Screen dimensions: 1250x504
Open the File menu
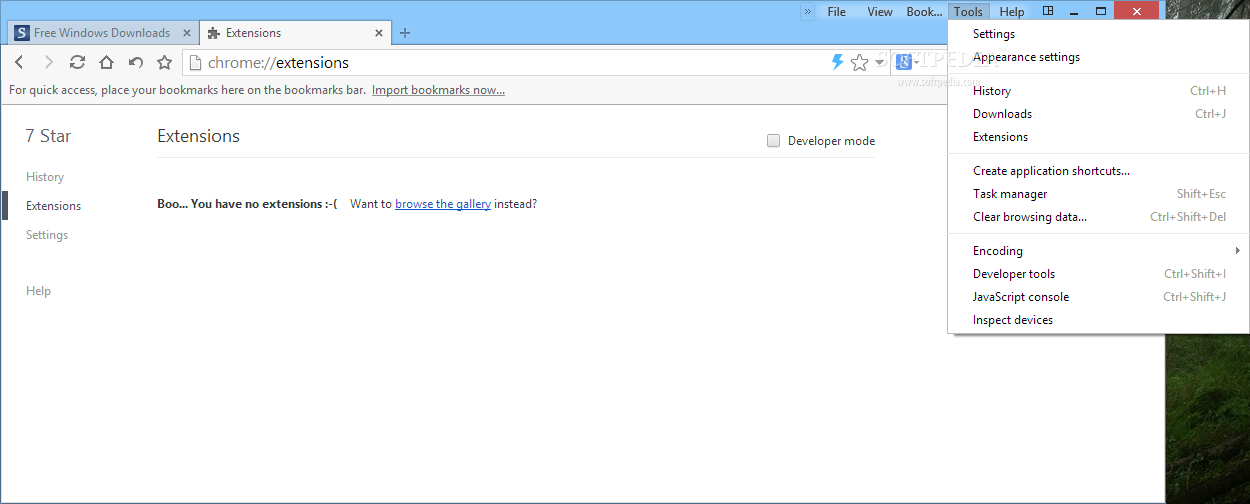click(837, 11)
